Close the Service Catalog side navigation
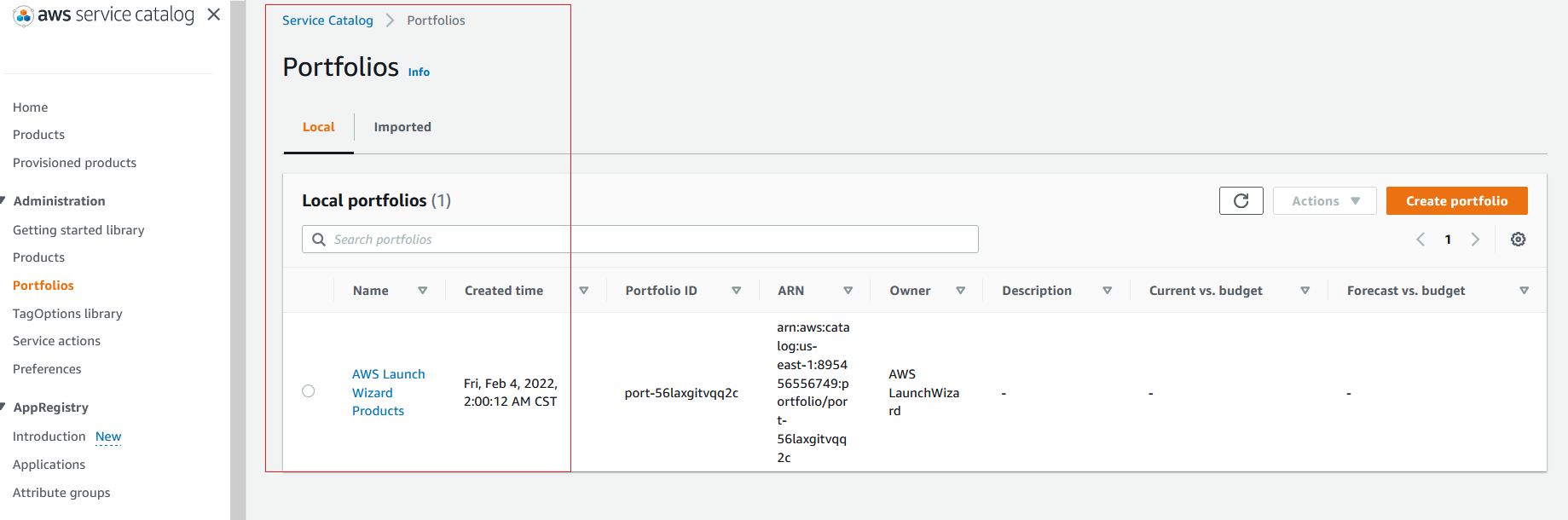1568x520 pixels. point(214,14)
